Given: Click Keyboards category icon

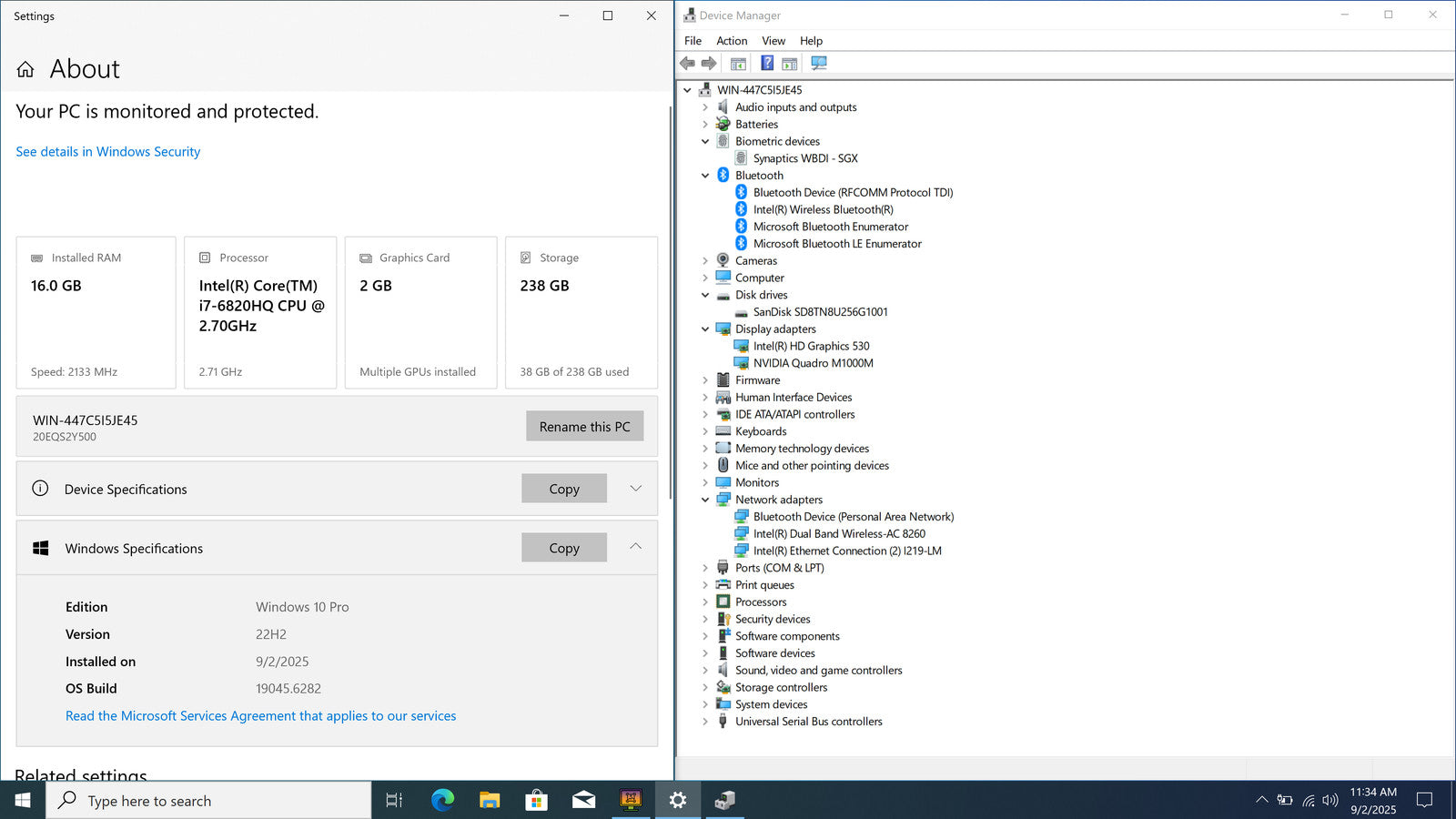Looking at the screenshot, I should [723, 431].
